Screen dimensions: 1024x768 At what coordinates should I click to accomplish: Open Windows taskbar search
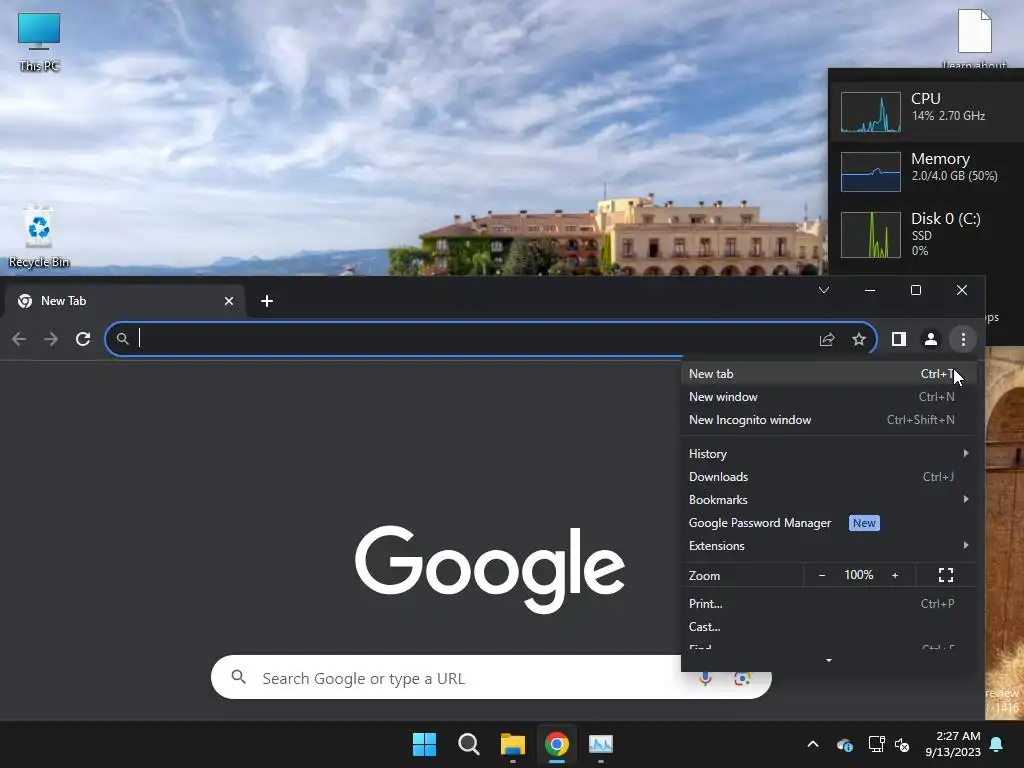(468, 744)
